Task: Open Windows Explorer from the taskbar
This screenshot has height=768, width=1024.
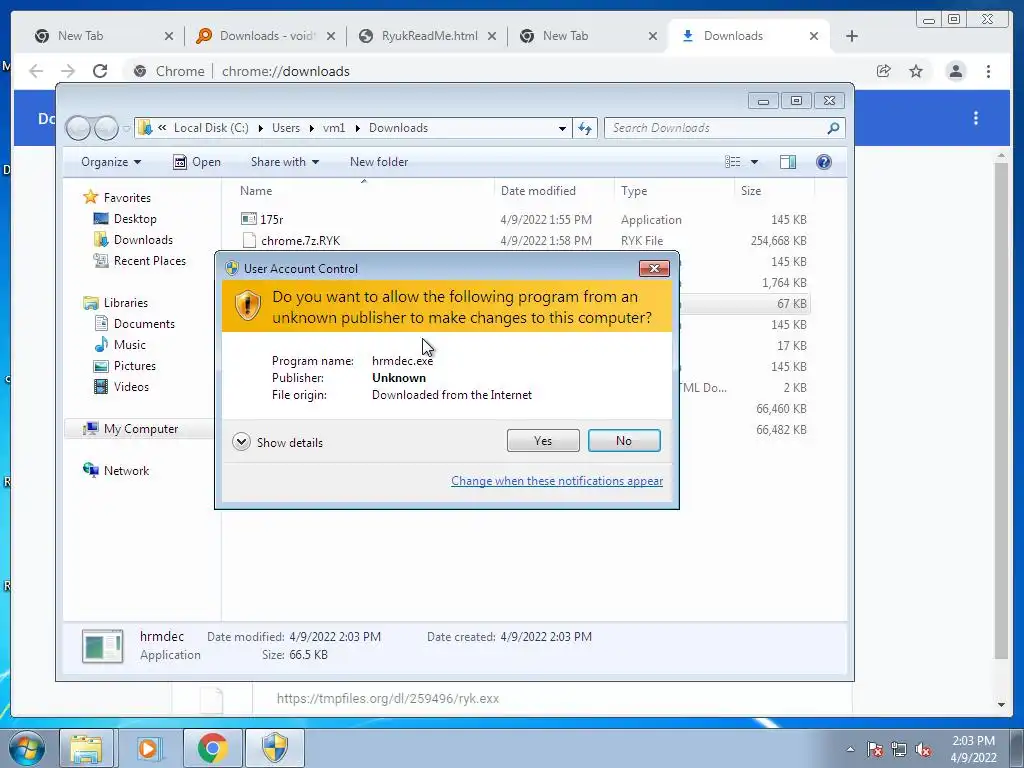Action: tap(86, 748)
